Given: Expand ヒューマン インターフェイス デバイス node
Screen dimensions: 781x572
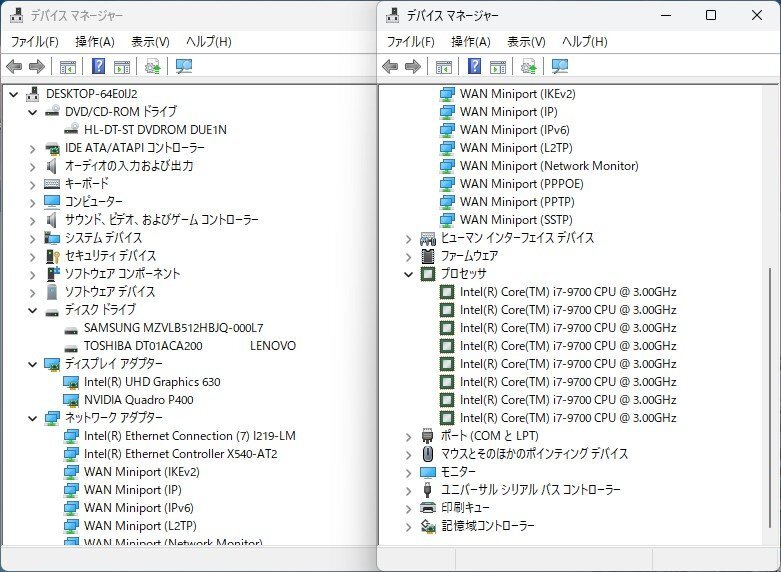Looking at the screenshot, I should 409,239.
